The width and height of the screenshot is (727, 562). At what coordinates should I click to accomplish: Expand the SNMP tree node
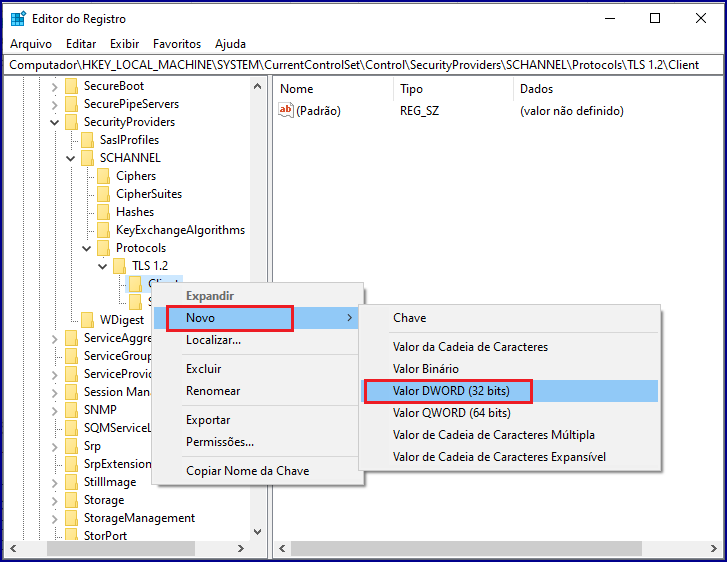pyautogui.click(x=55, y=410)
